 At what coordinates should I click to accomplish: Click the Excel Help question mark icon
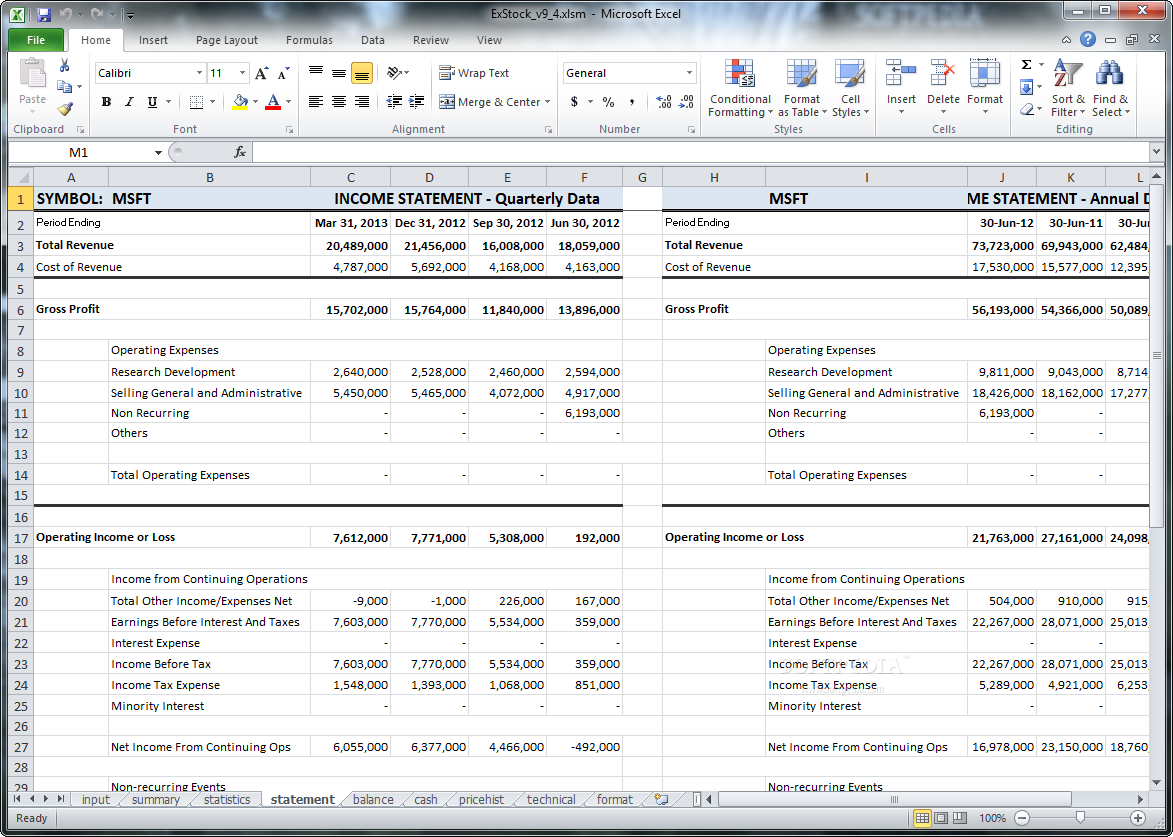coord(1088,40)
